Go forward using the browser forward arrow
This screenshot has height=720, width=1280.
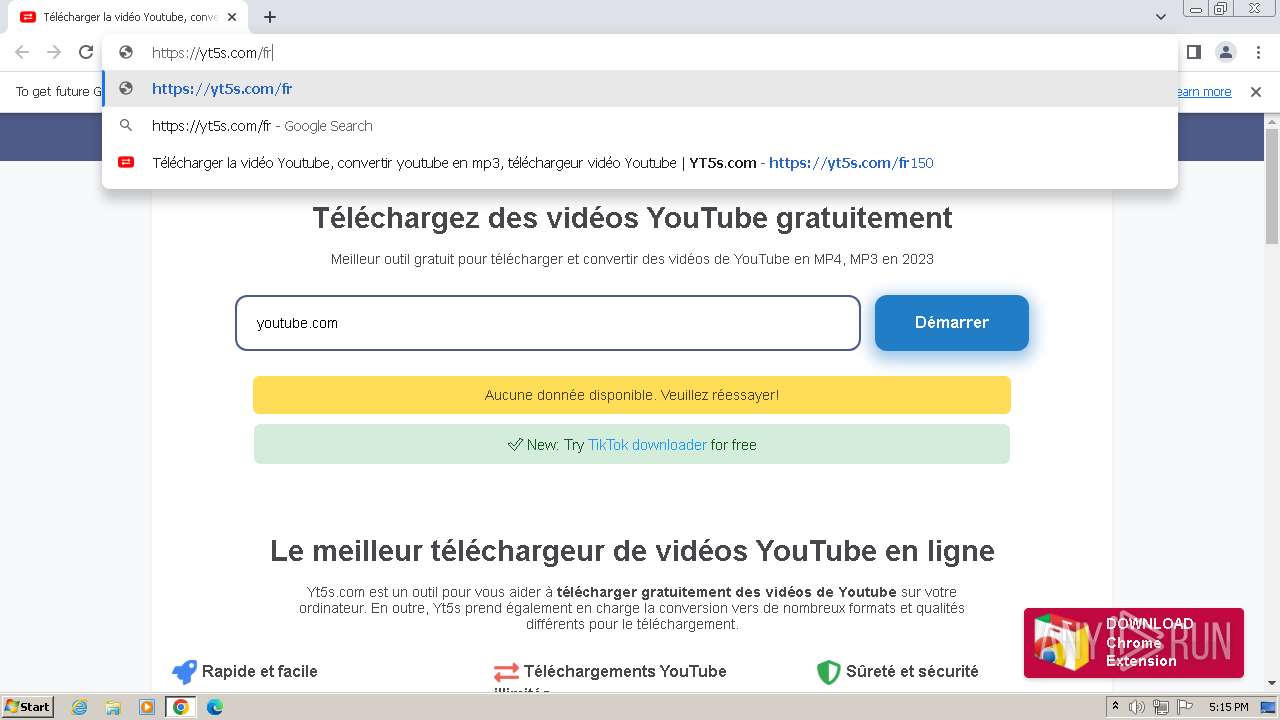pyautogui.click(x=54, y=52)
